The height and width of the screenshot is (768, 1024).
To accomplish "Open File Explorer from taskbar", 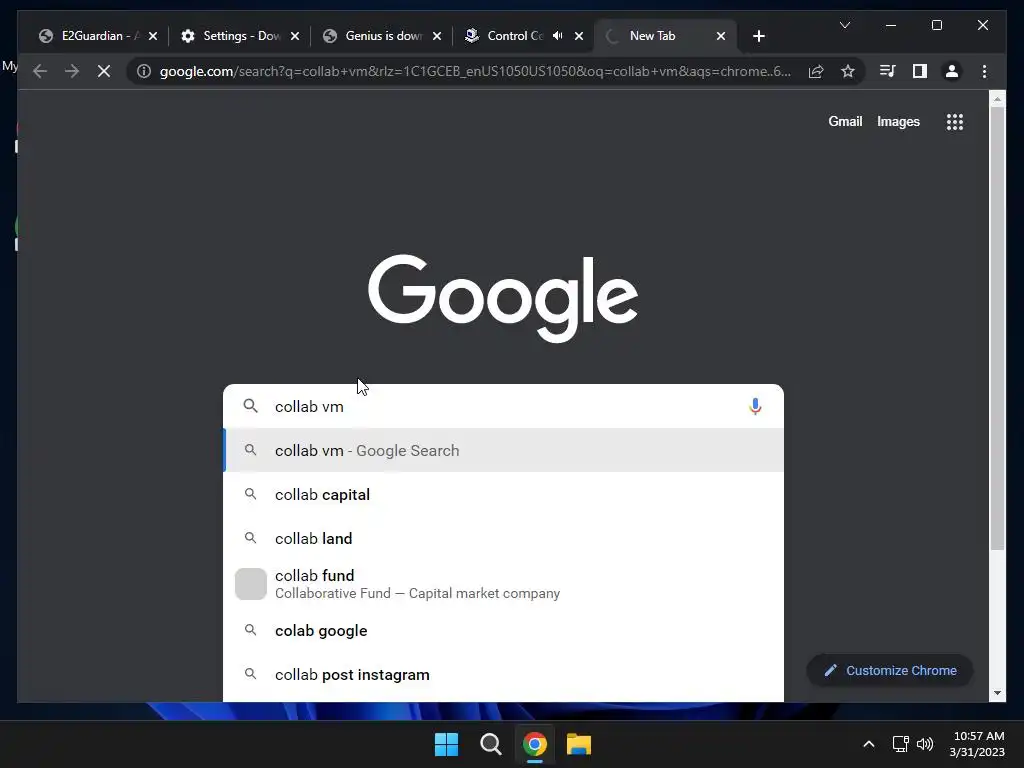I will 579,744.
